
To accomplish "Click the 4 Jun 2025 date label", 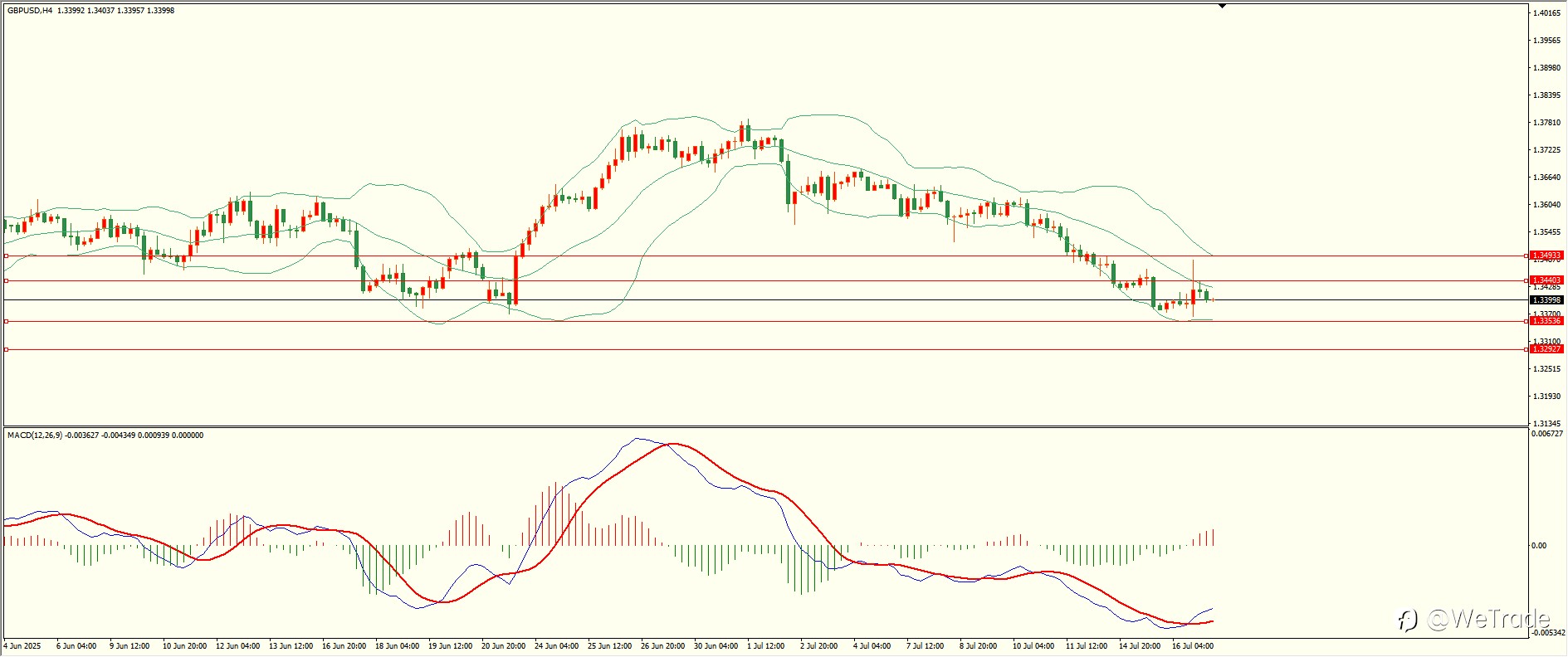I will pyautogui.click(x=22, y=645).
